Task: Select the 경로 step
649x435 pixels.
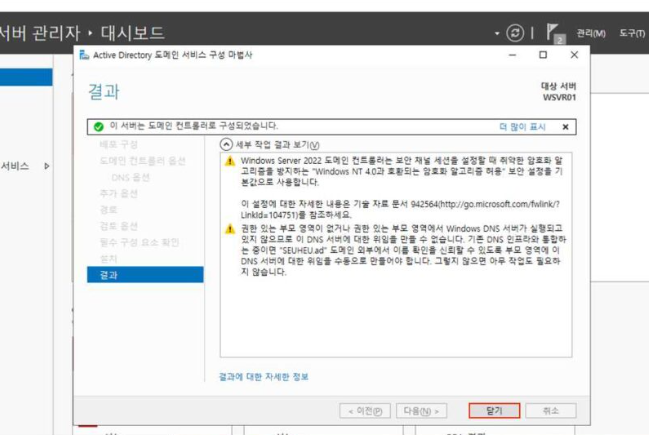Action: coord(108,209)
